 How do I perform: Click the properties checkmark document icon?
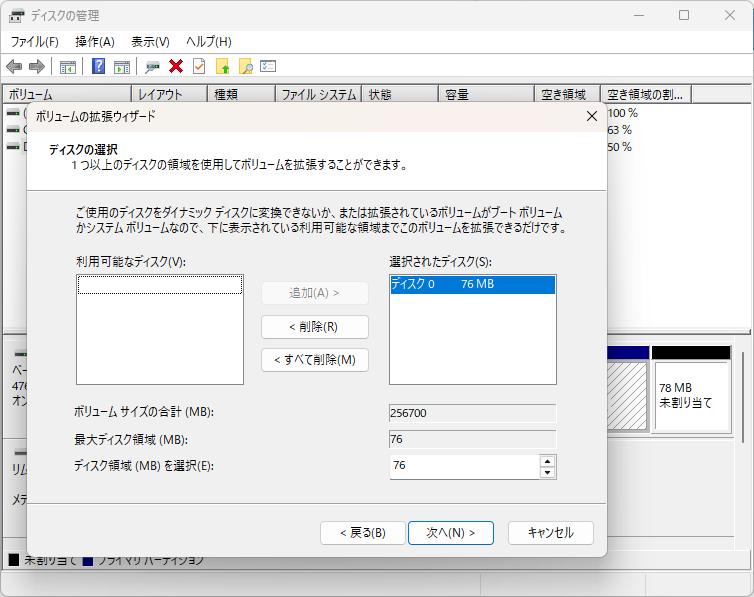tap(199, 66)
